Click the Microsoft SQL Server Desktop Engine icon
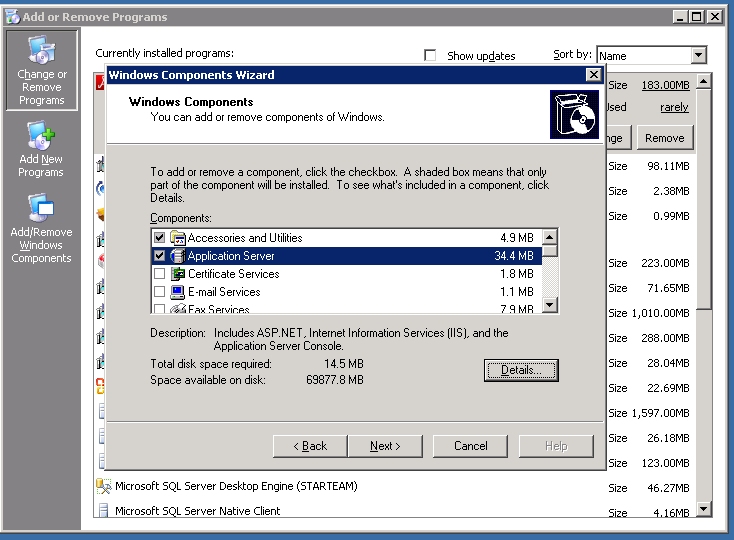The image size is (734, 540). pyautogui.click(x=103, y=487)
